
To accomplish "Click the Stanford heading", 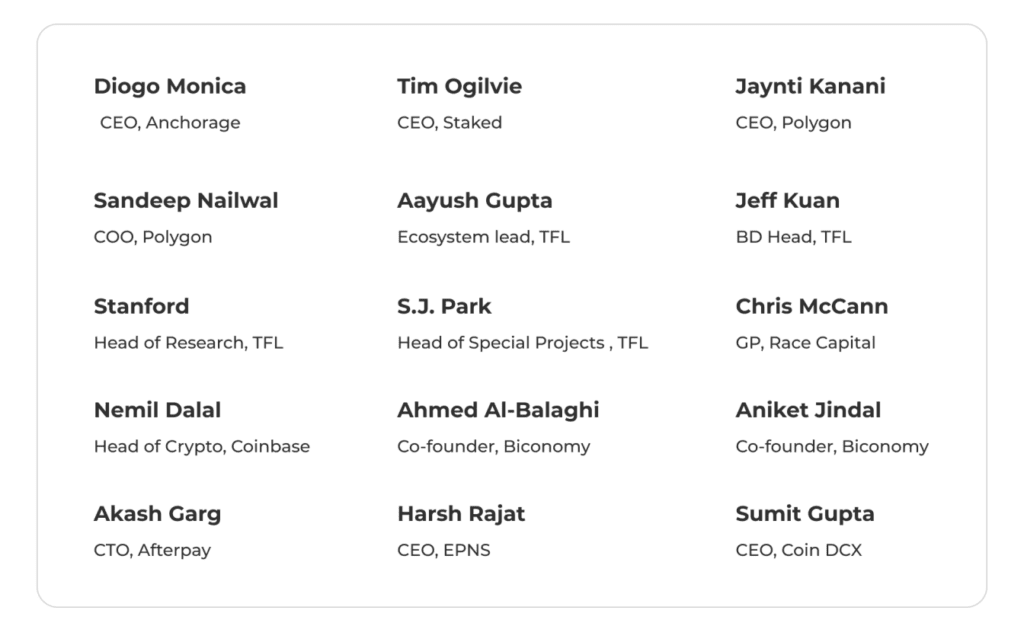I will (141, 306).
